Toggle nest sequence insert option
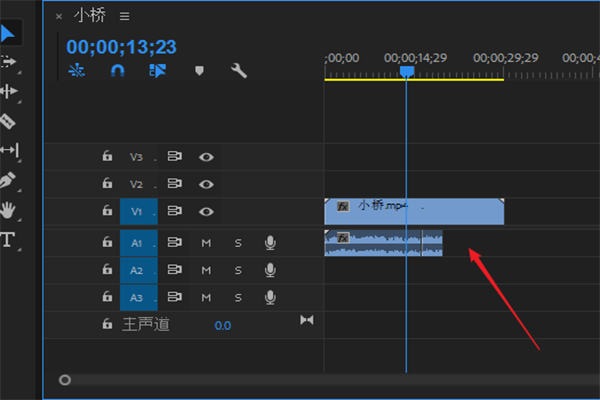This screenshot has width=600, height=400. (x=77, y=70)
